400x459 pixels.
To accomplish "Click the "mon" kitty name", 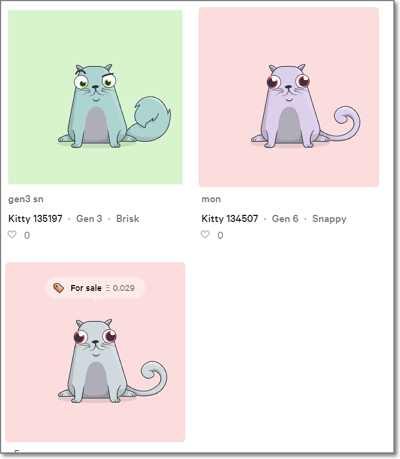I will click(x=211, y=199).
